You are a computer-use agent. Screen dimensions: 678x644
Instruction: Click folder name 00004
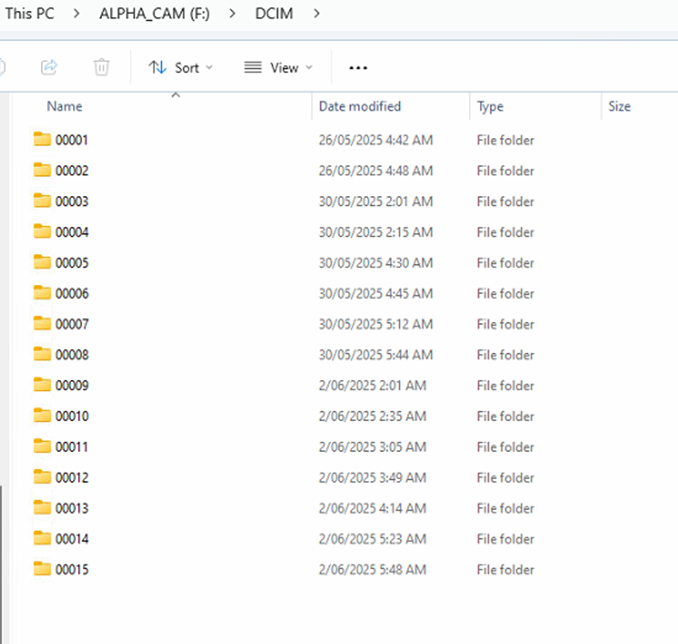[72, 232]
